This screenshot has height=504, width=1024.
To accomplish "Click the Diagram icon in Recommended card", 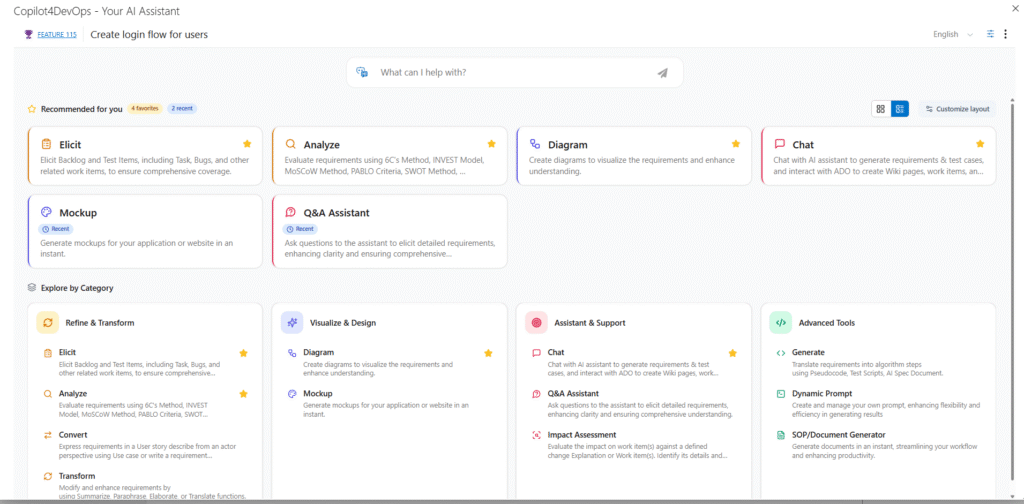I will pos(535,144).
